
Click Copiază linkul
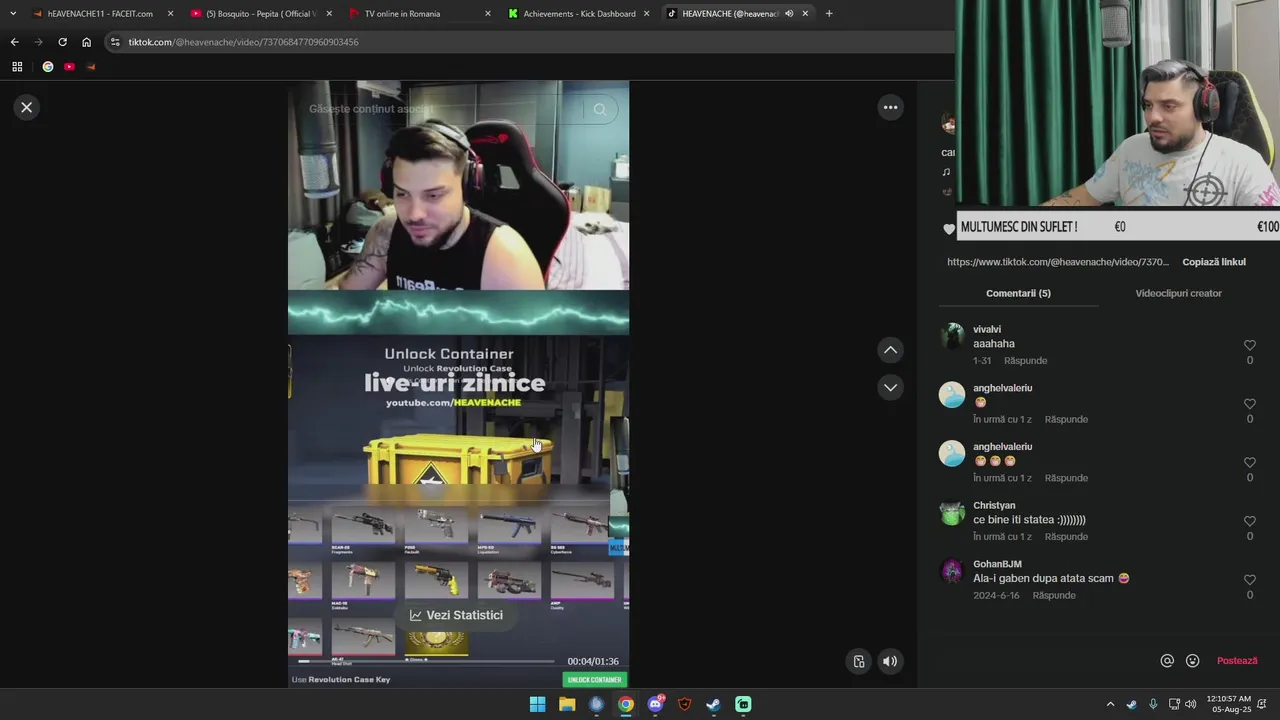1214,262
